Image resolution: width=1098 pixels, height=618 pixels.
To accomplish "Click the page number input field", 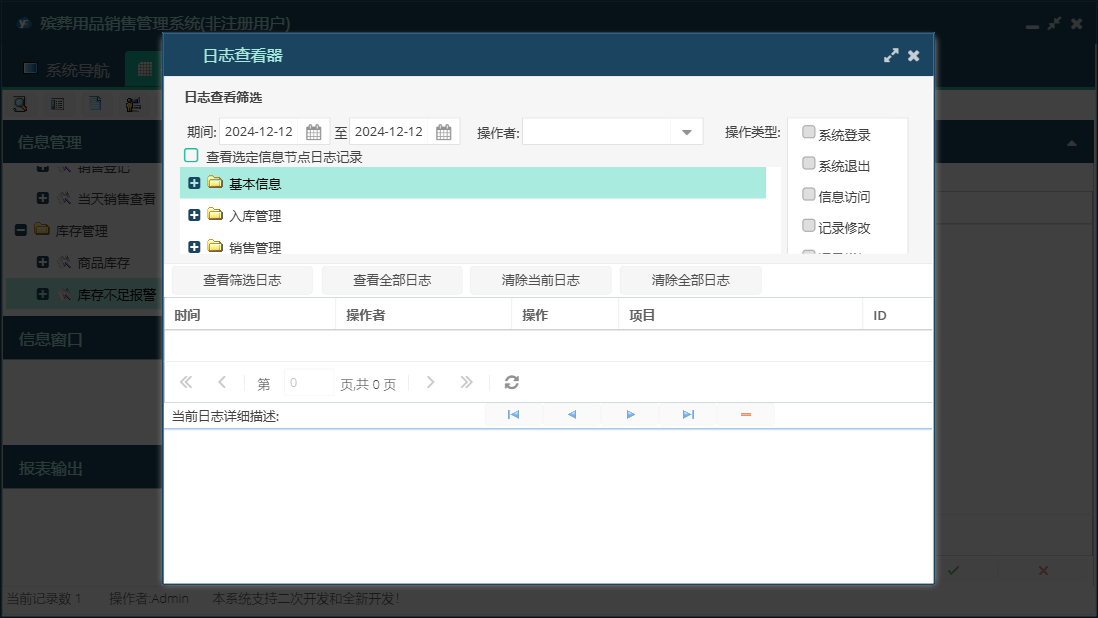I will [309, 383].
